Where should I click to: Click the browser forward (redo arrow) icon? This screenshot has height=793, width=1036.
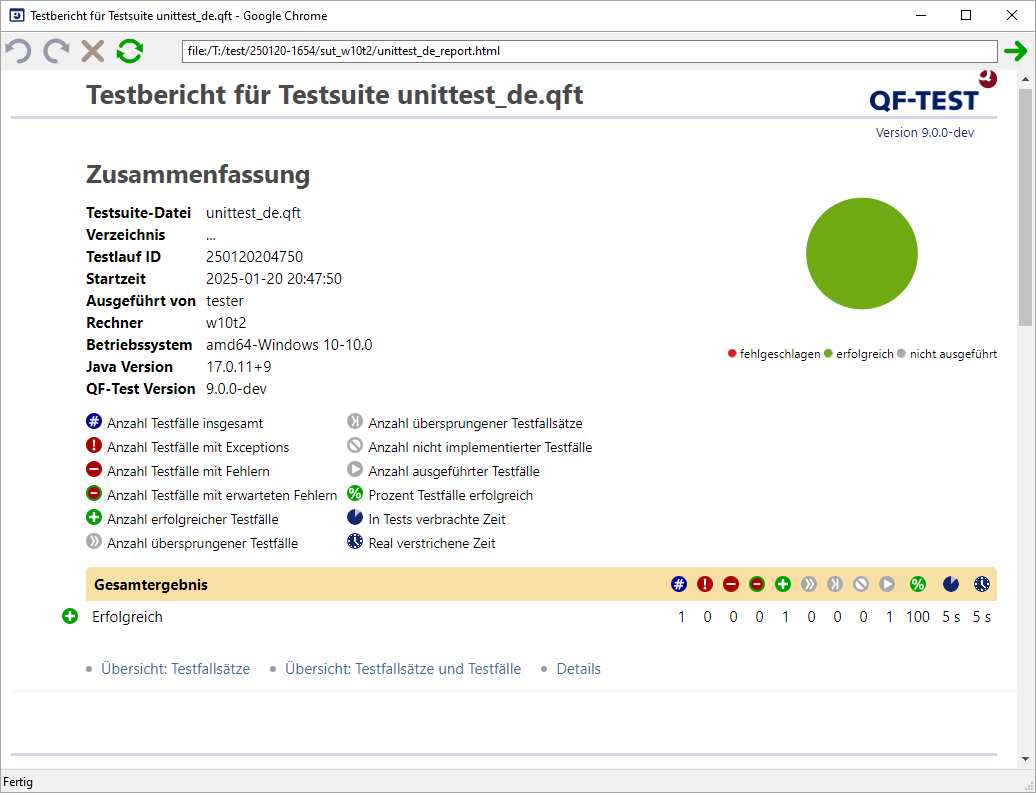click(x=56, y=51)
